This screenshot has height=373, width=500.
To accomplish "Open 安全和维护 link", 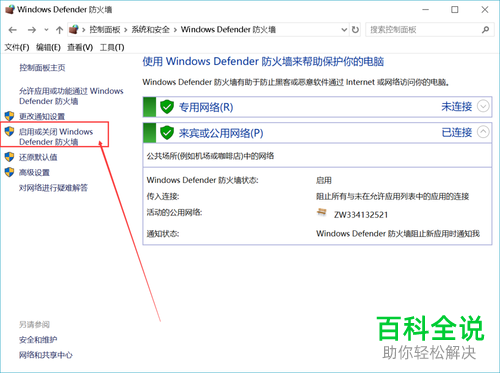I will [38, 340].
